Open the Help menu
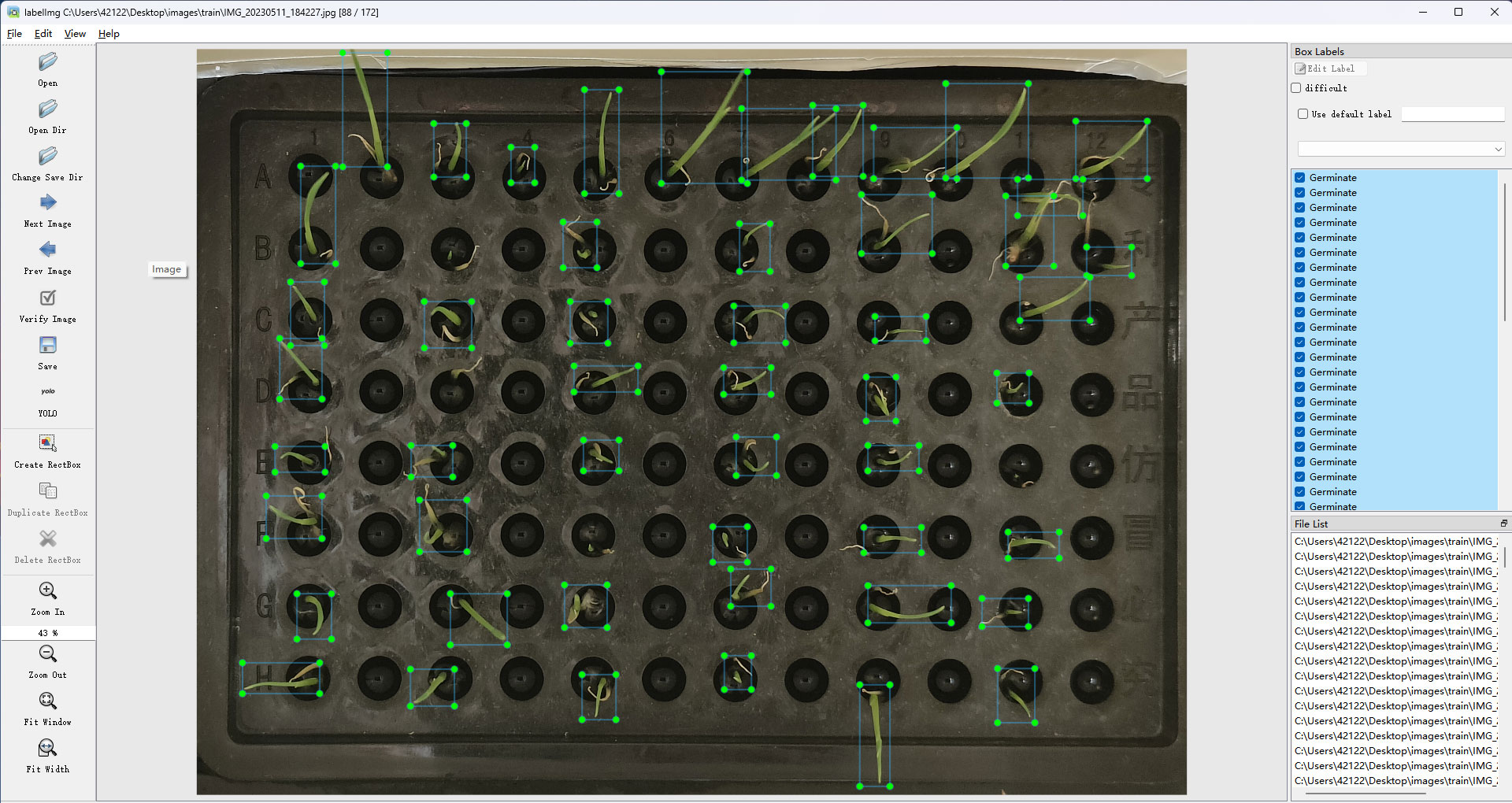This screenshot has width=1512, height=803. (x=109, y=34)
